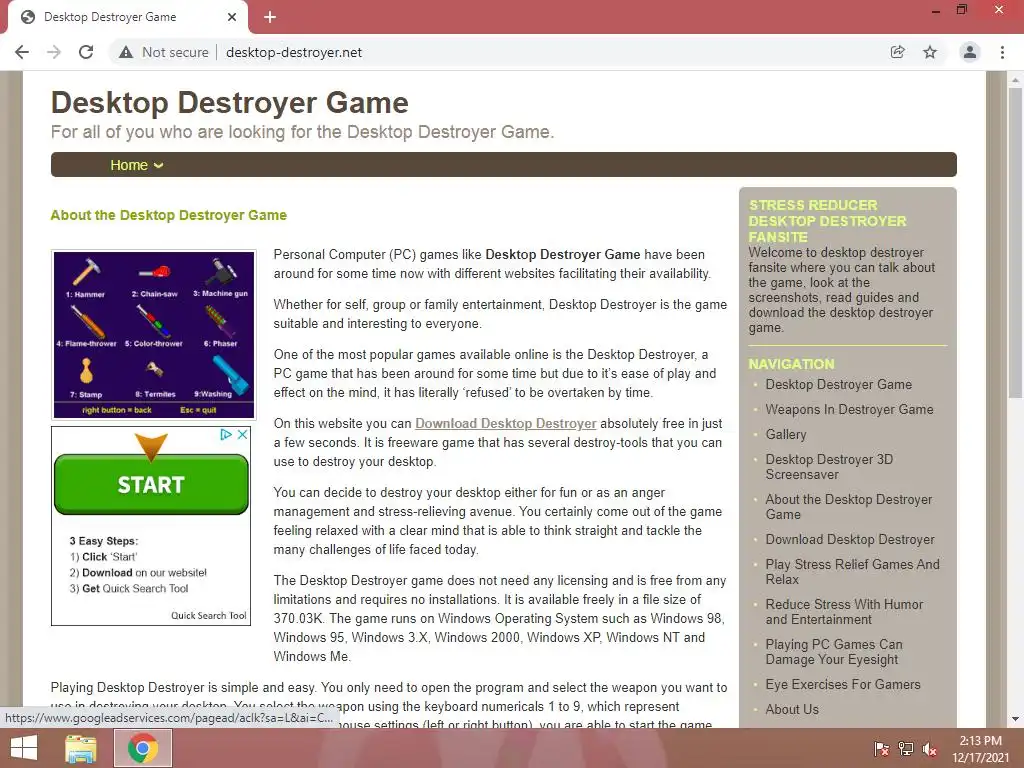Image resolution: width=1024 pixels, height=768 pixels.
Task: Open Play Stress Relief Games And Relax
Action: (852, 572)
